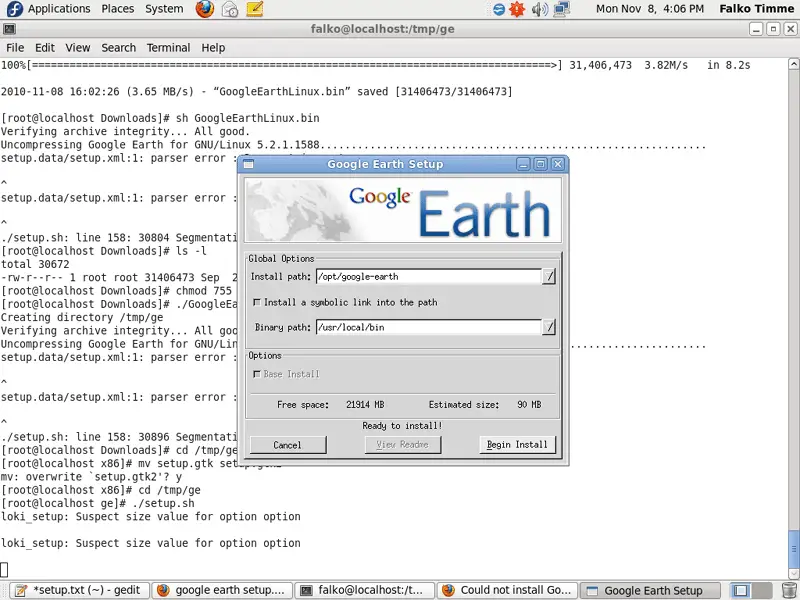Click the terminal scrollbar down arrow
This screenshot has height=600, width=800.
[x=794, y=574]
